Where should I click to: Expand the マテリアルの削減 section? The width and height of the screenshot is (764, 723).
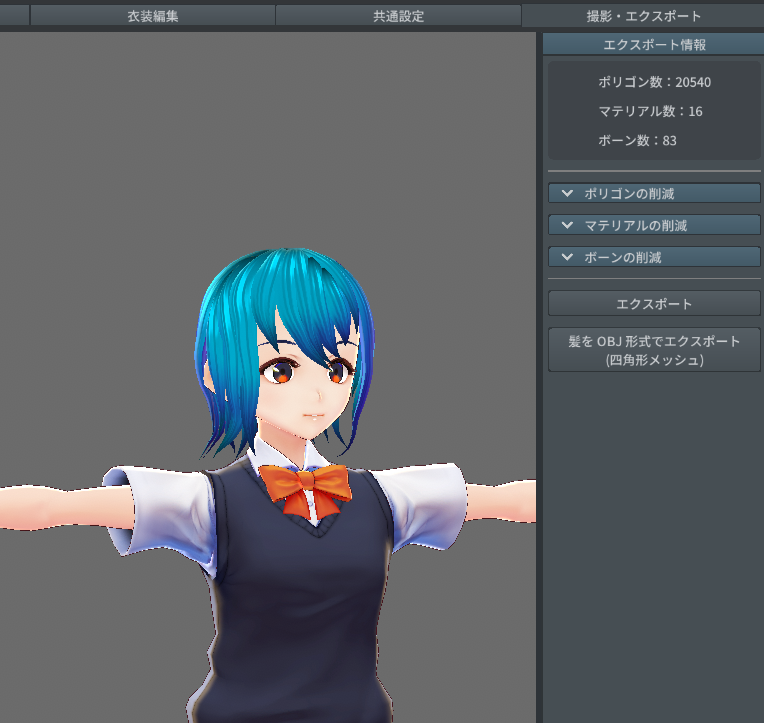pyautogui.click(x=654, y=225)
